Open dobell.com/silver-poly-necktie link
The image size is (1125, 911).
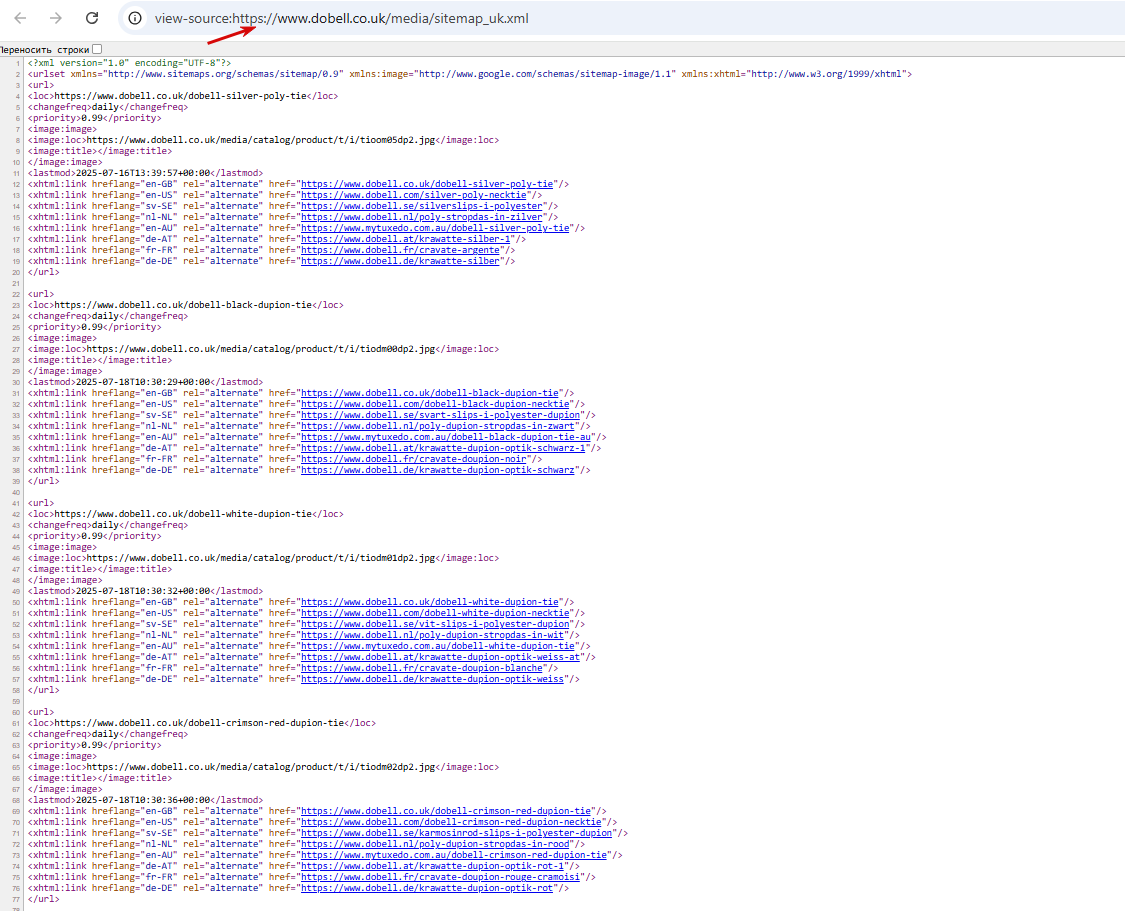point(413,194)
